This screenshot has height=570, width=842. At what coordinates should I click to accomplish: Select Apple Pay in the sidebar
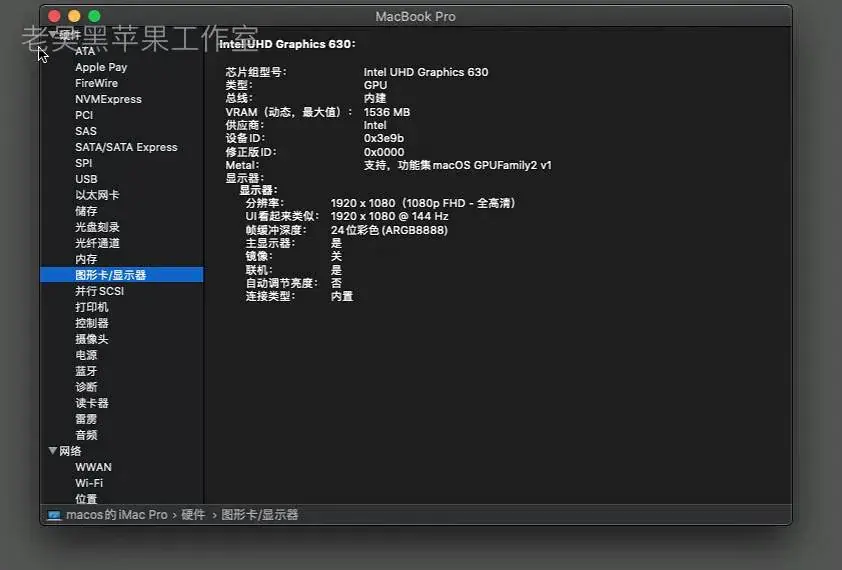[x=101, y=67]
